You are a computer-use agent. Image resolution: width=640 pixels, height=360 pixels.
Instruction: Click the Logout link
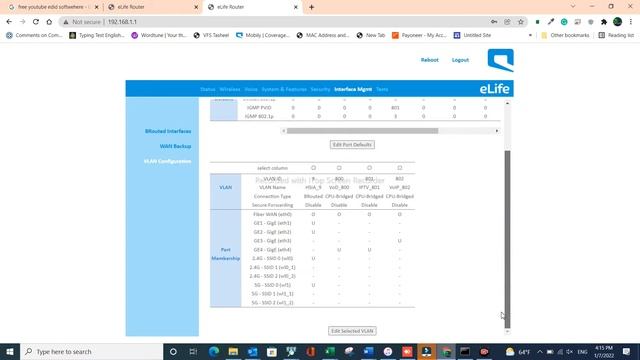[x=460, y=60]
